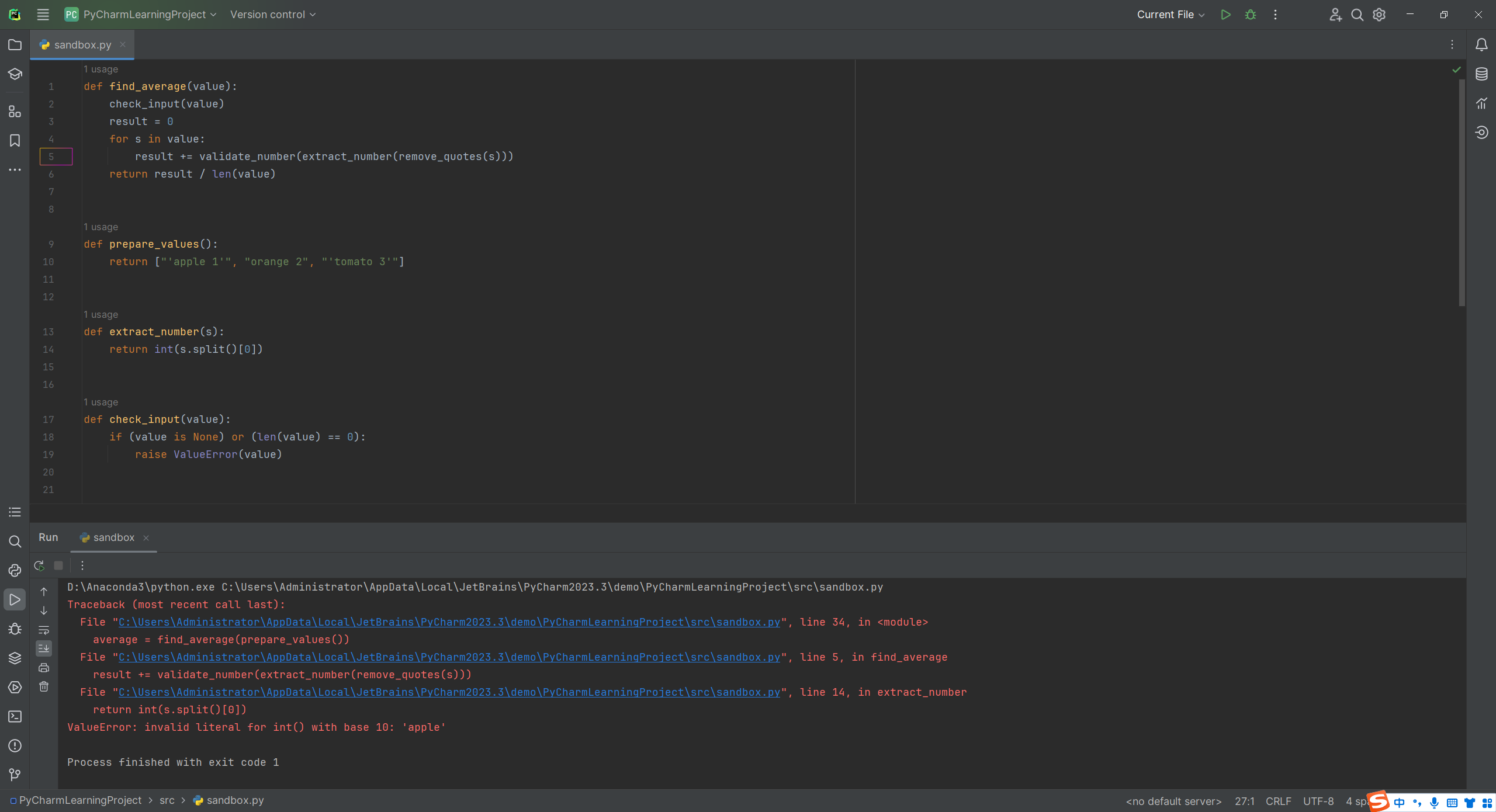Open the Database tool window
The width and height of the screenshot is (1496, 812).
(1481, 74)
